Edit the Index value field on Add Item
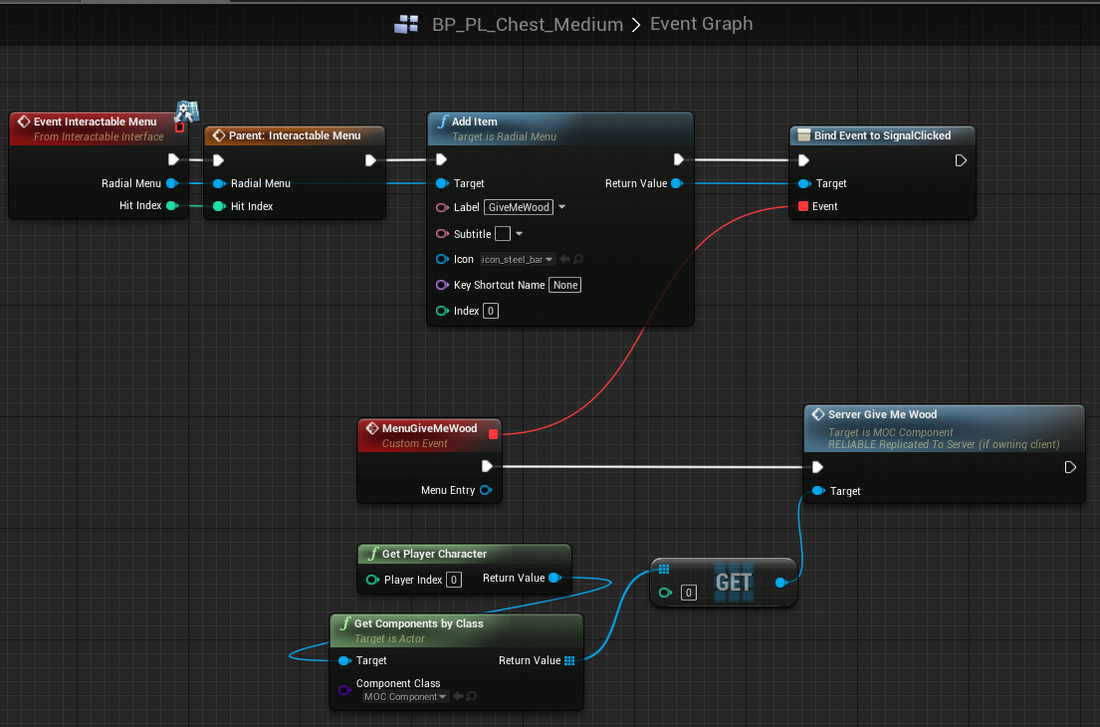The width and height of the screenshot is (1100, 727). [491, 311]
